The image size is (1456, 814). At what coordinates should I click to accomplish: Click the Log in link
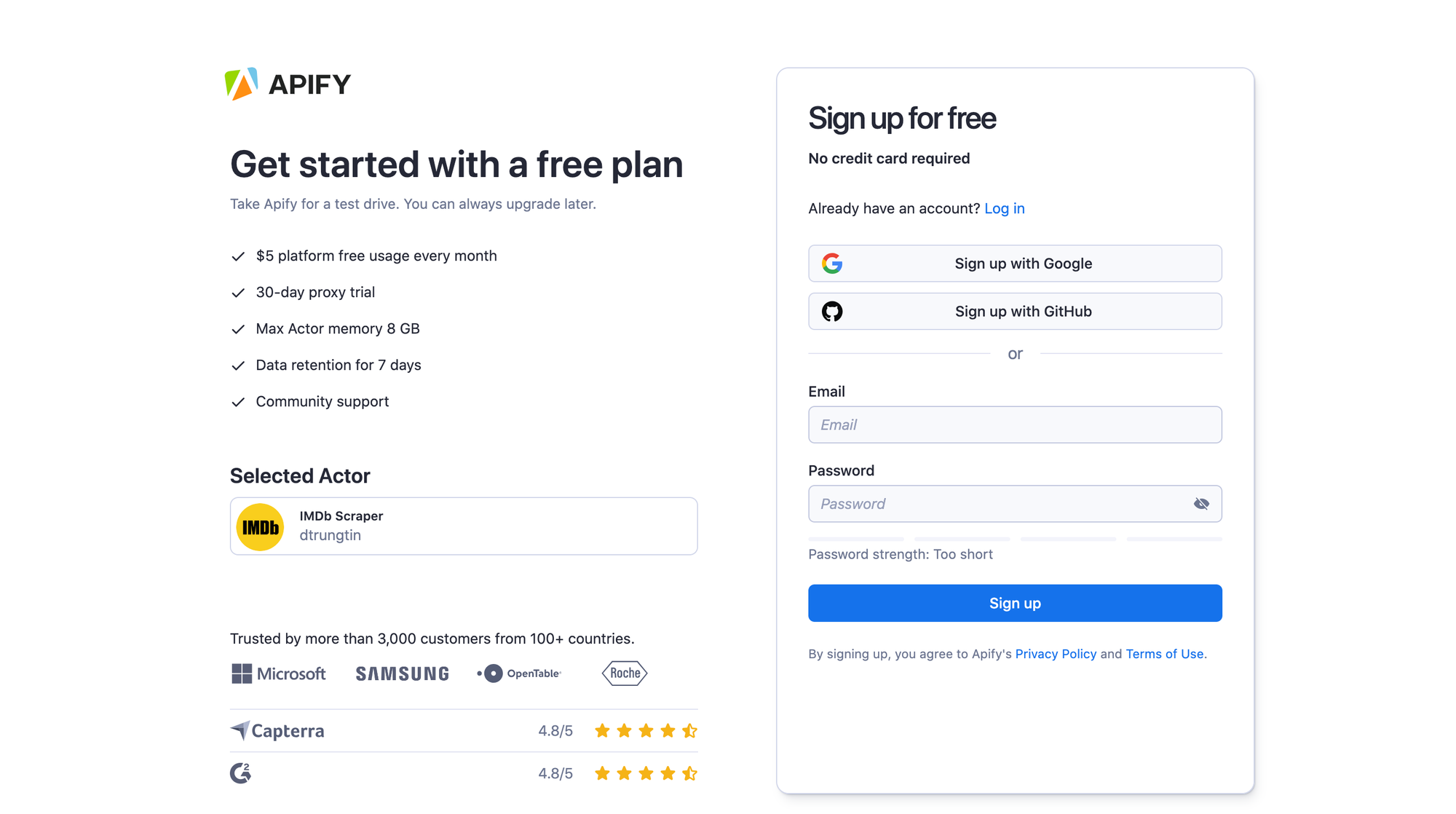(x=1019, y=208)
